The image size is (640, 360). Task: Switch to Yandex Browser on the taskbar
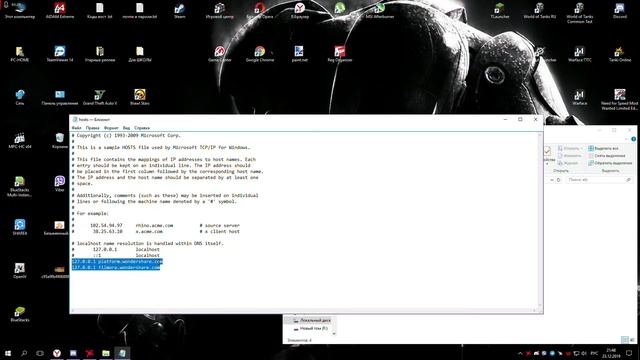[x=57, y=353]
